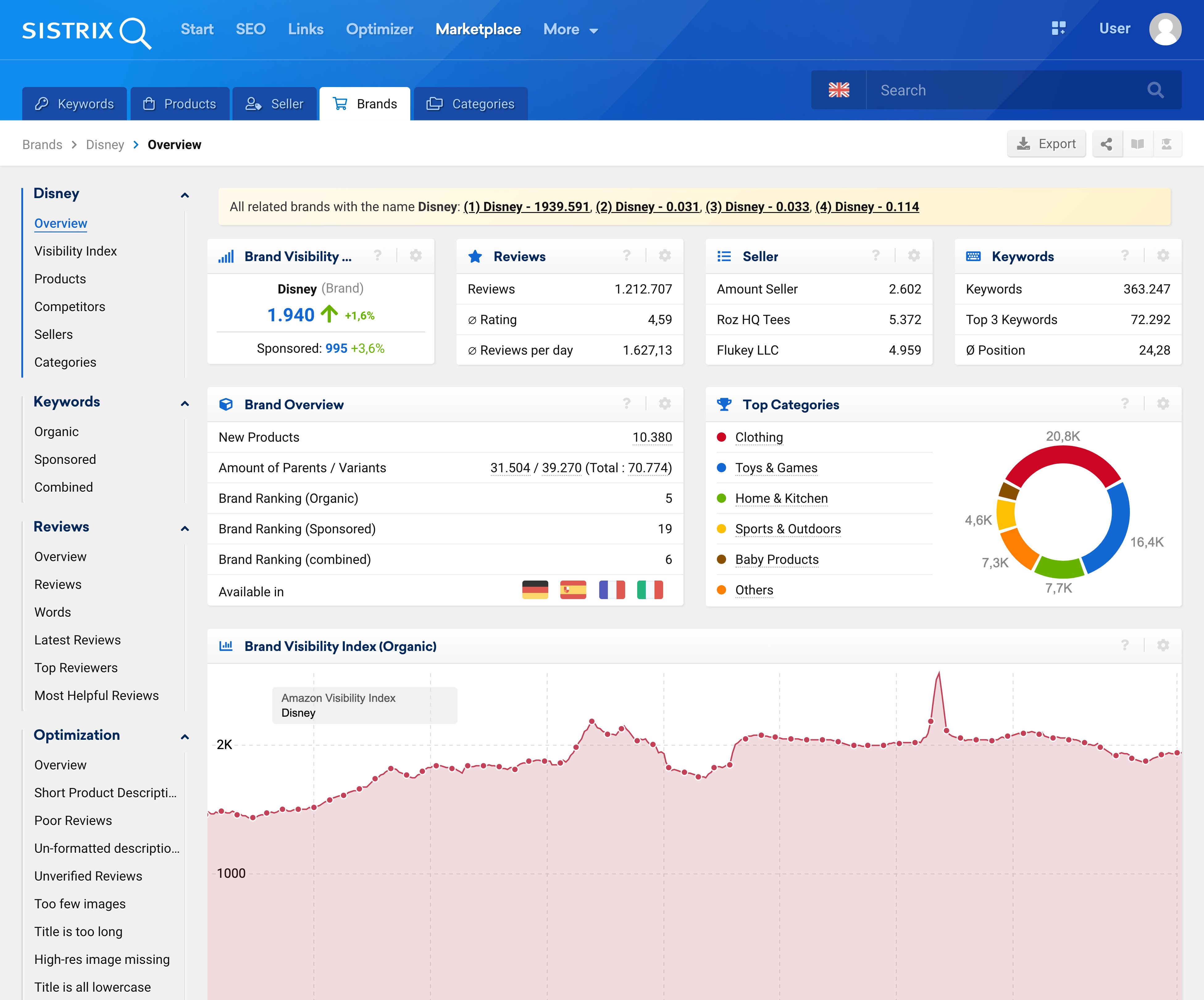The image size is (1204, 1000).
Task: Click the peak point on visibility chart
Action: [x=939, y=674]
